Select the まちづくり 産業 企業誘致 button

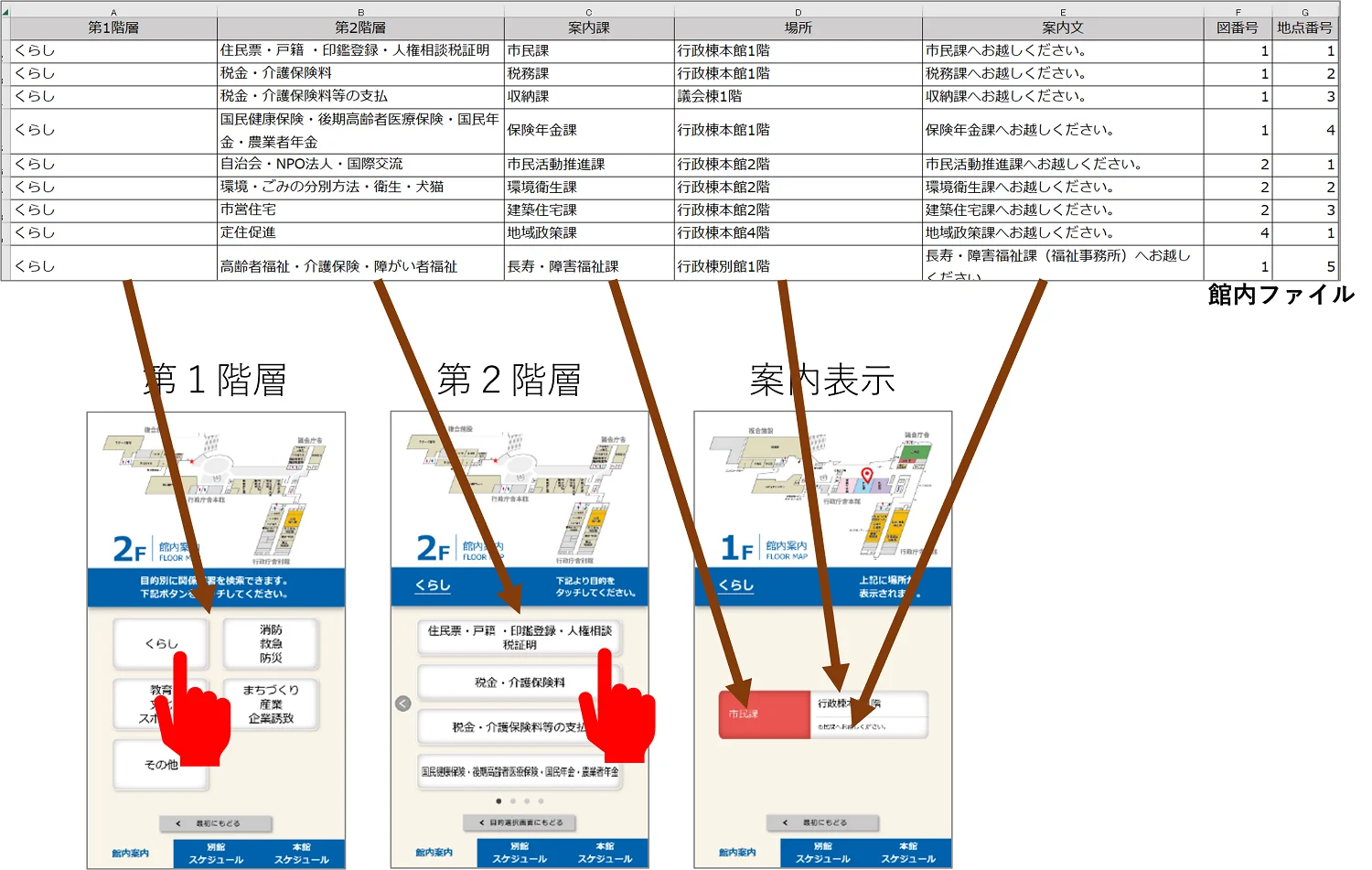click(x=271, y=704)
